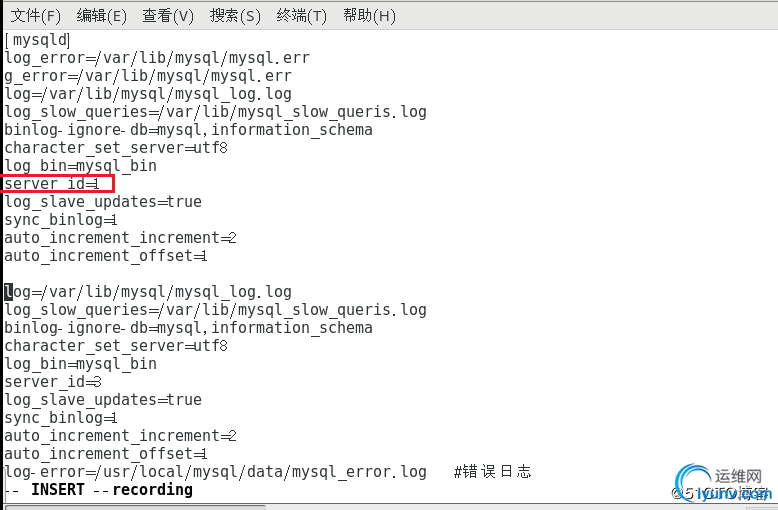Viewport: 778px width, 510px height.
Task: Click the first log_slow_queries line
Action: 215,112
